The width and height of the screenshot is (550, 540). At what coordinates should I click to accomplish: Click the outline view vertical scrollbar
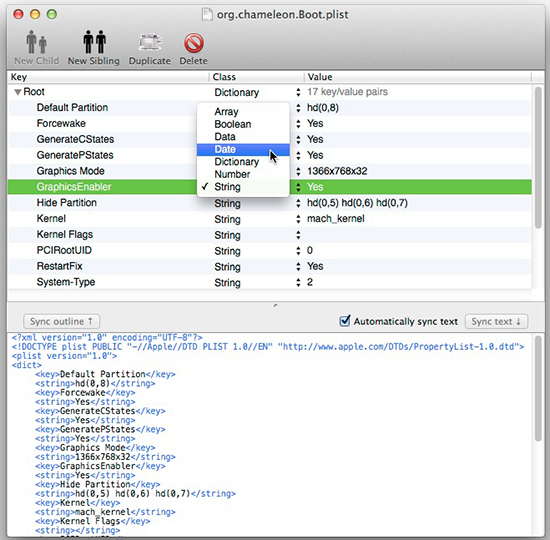pos(538,158)
